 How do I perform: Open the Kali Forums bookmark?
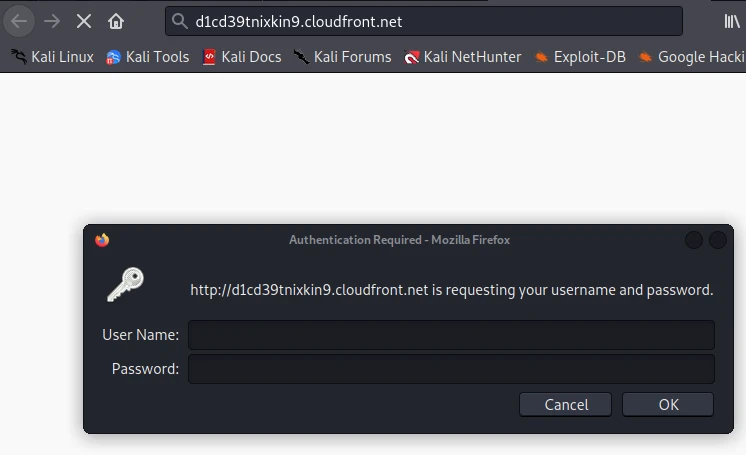(x=342, y=57)
